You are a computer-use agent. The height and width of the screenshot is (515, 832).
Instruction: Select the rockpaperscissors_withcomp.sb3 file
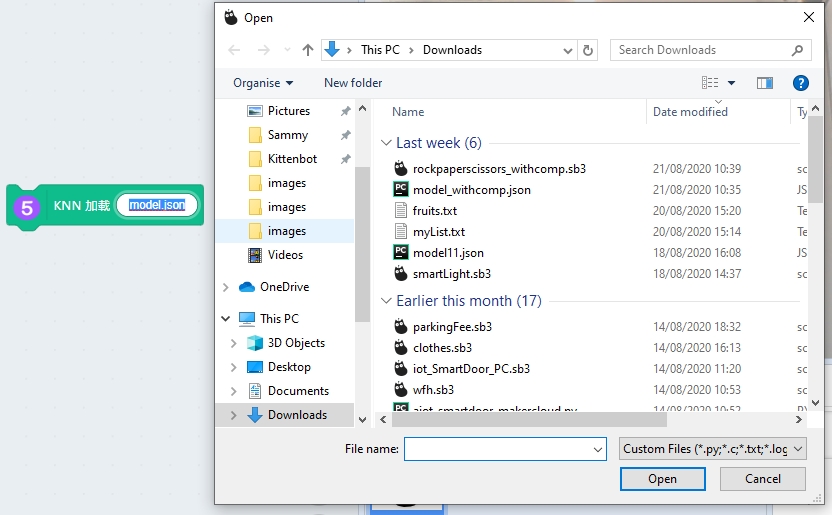[499, 169]
